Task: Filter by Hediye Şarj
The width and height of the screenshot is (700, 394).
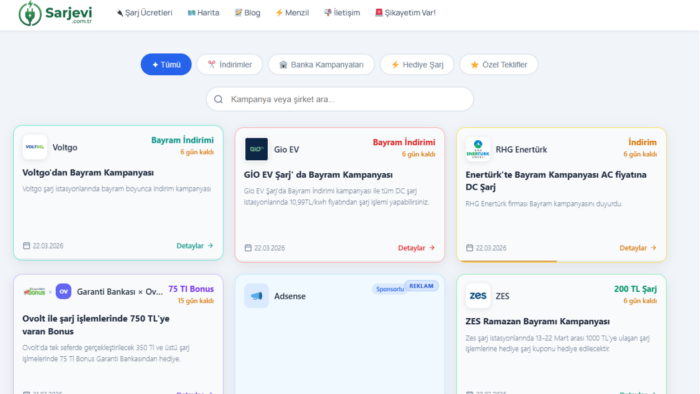Action: [417, 64]
